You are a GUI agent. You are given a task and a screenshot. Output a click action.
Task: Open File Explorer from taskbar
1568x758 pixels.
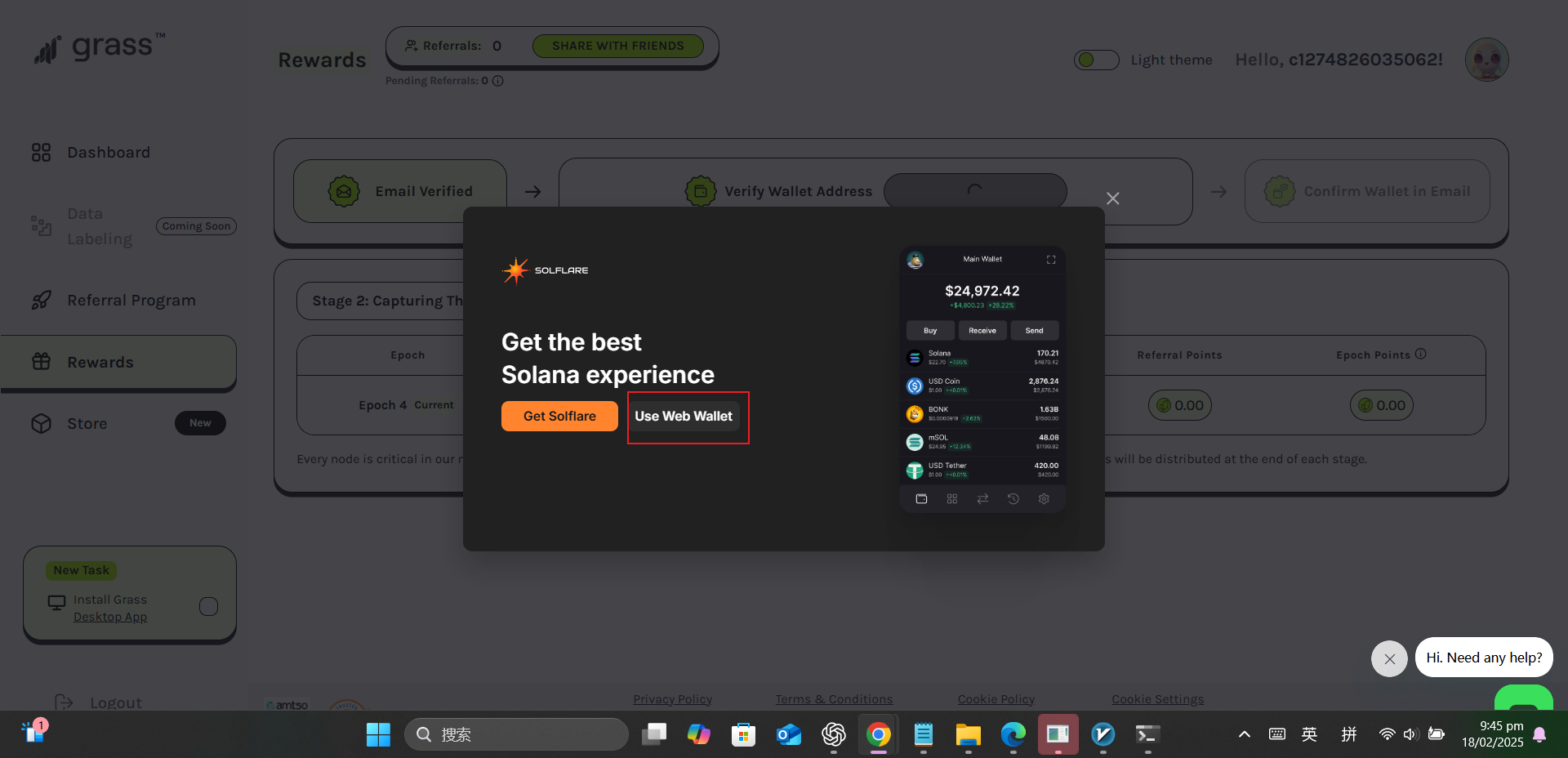pos(969,734)
